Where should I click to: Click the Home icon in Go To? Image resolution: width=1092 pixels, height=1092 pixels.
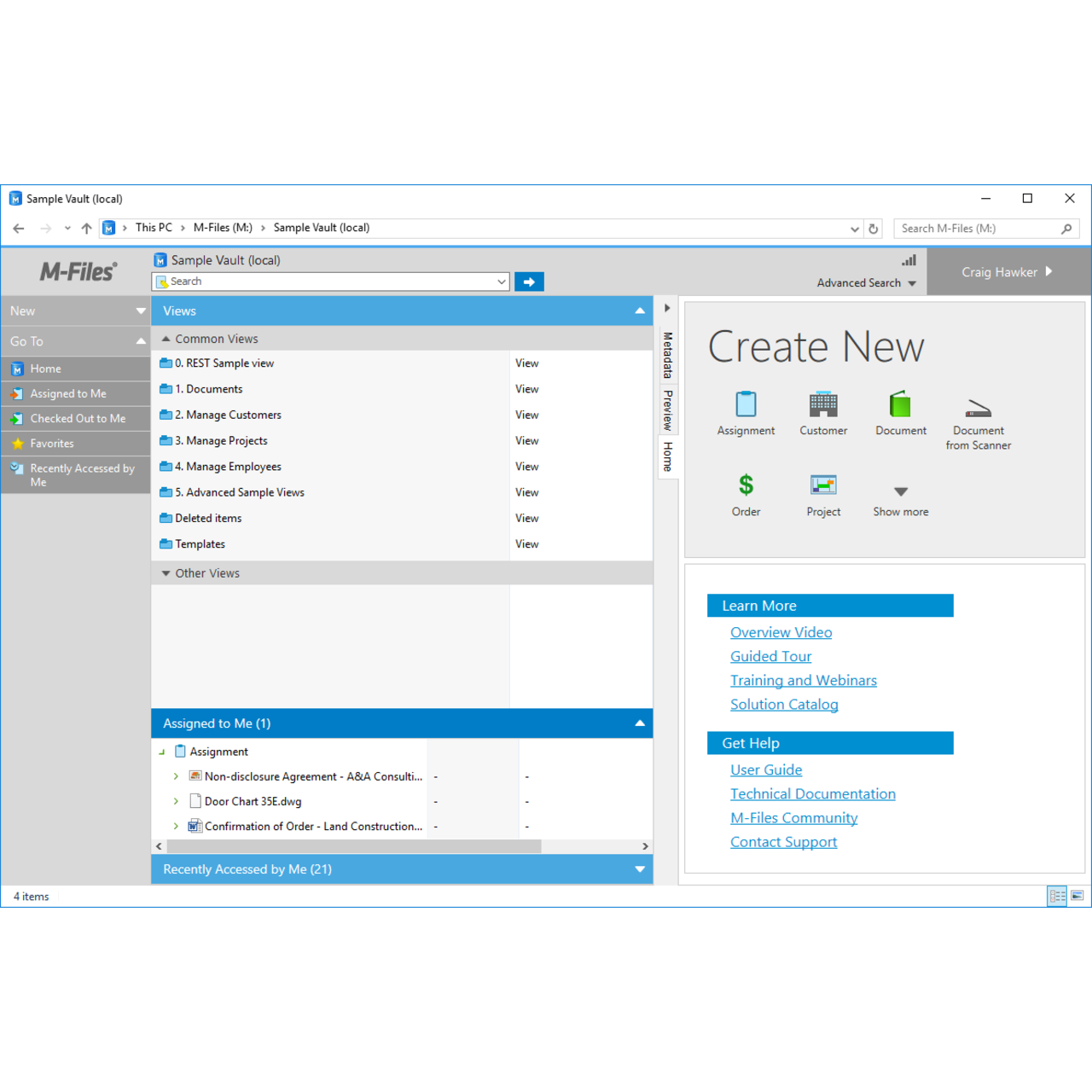16,369
